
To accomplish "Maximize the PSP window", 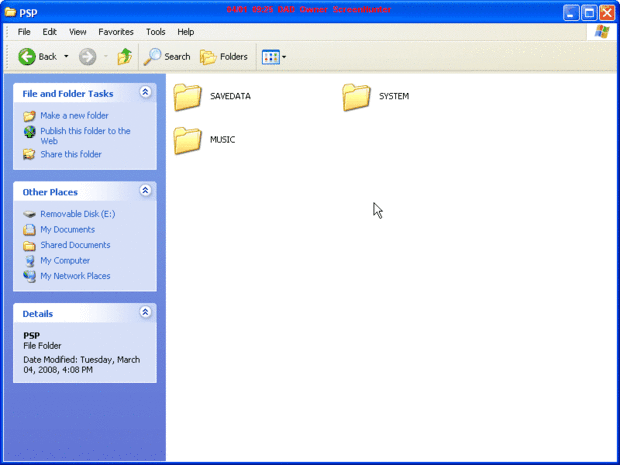I will click(589, 13).
